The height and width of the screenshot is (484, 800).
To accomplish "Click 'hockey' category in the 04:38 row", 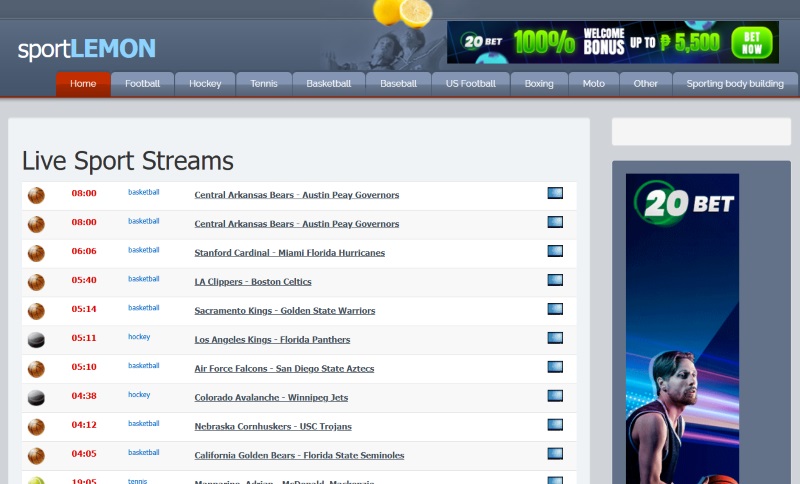I will point(139,395).
